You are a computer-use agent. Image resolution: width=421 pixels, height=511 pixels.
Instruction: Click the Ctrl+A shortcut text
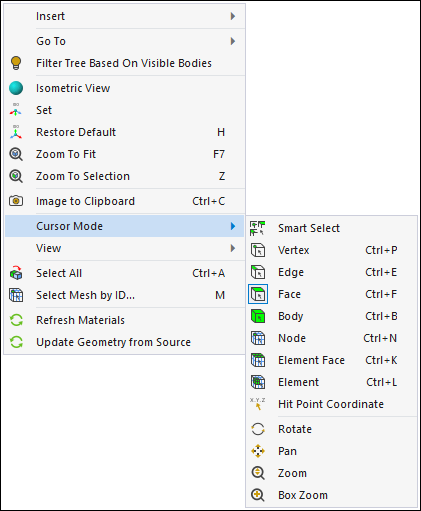(x=208, y=273)
